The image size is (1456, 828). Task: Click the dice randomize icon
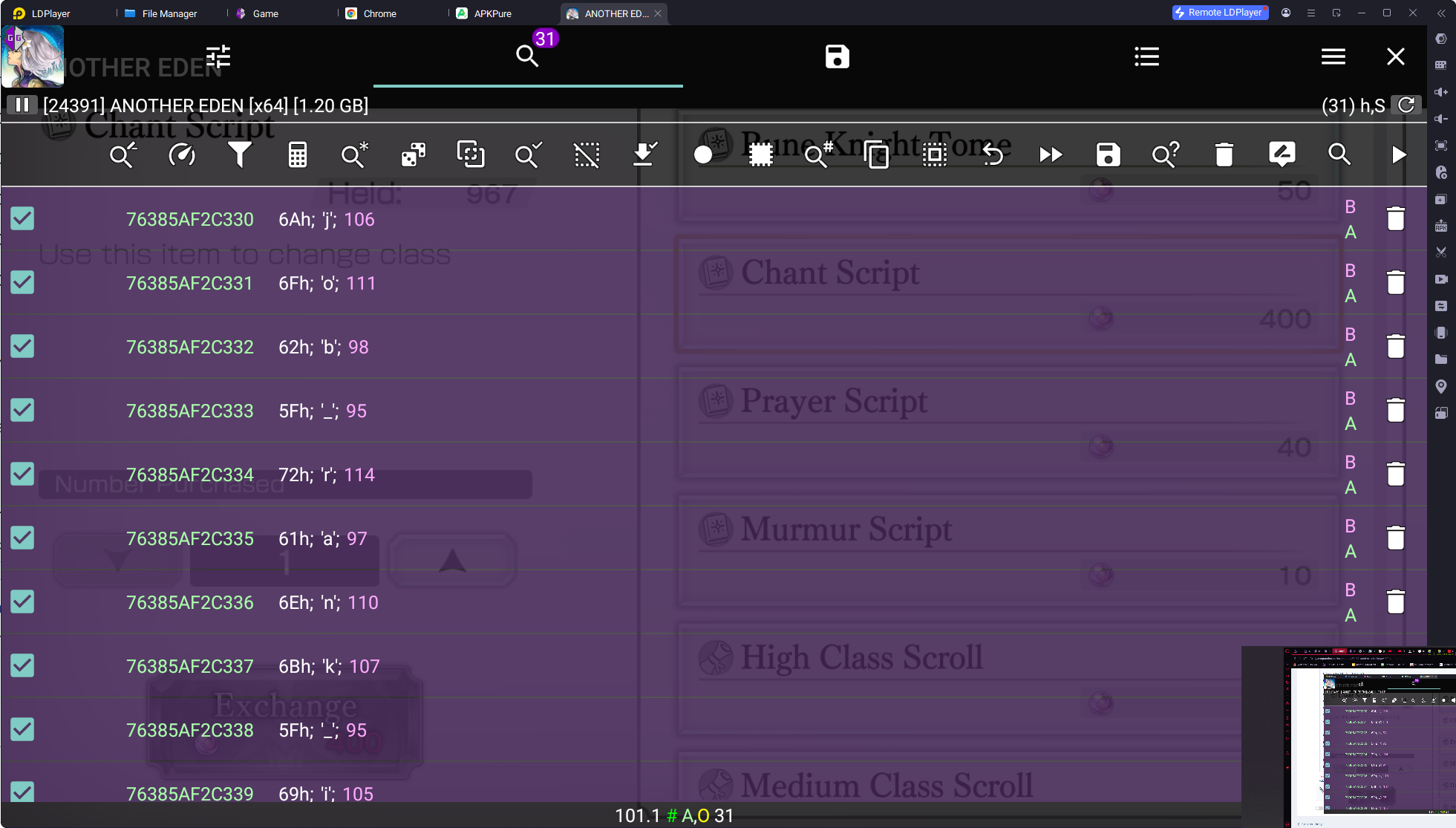pyautogui.click(x=414, y=154)
